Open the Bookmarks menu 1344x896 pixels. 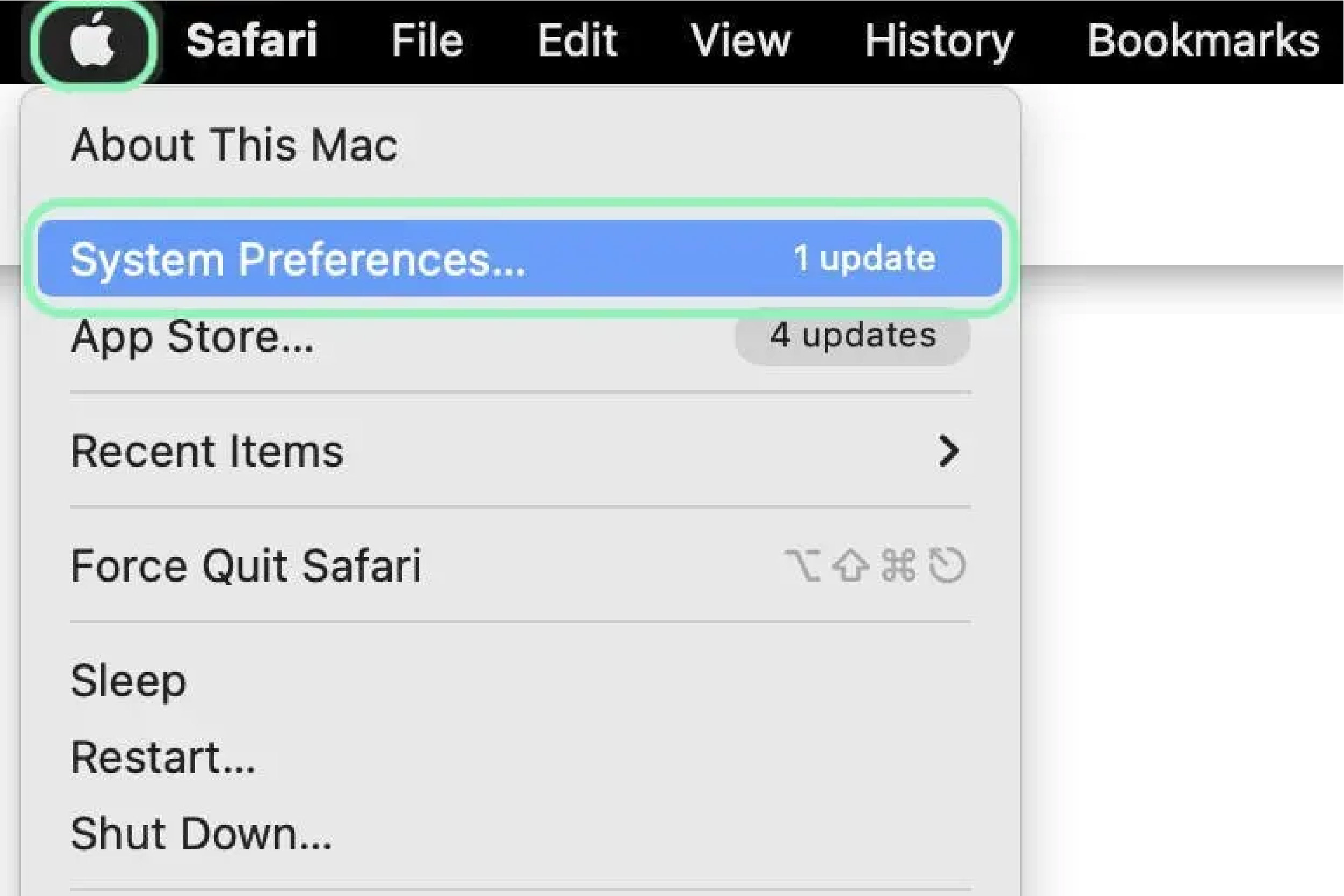click(1203, 41)
